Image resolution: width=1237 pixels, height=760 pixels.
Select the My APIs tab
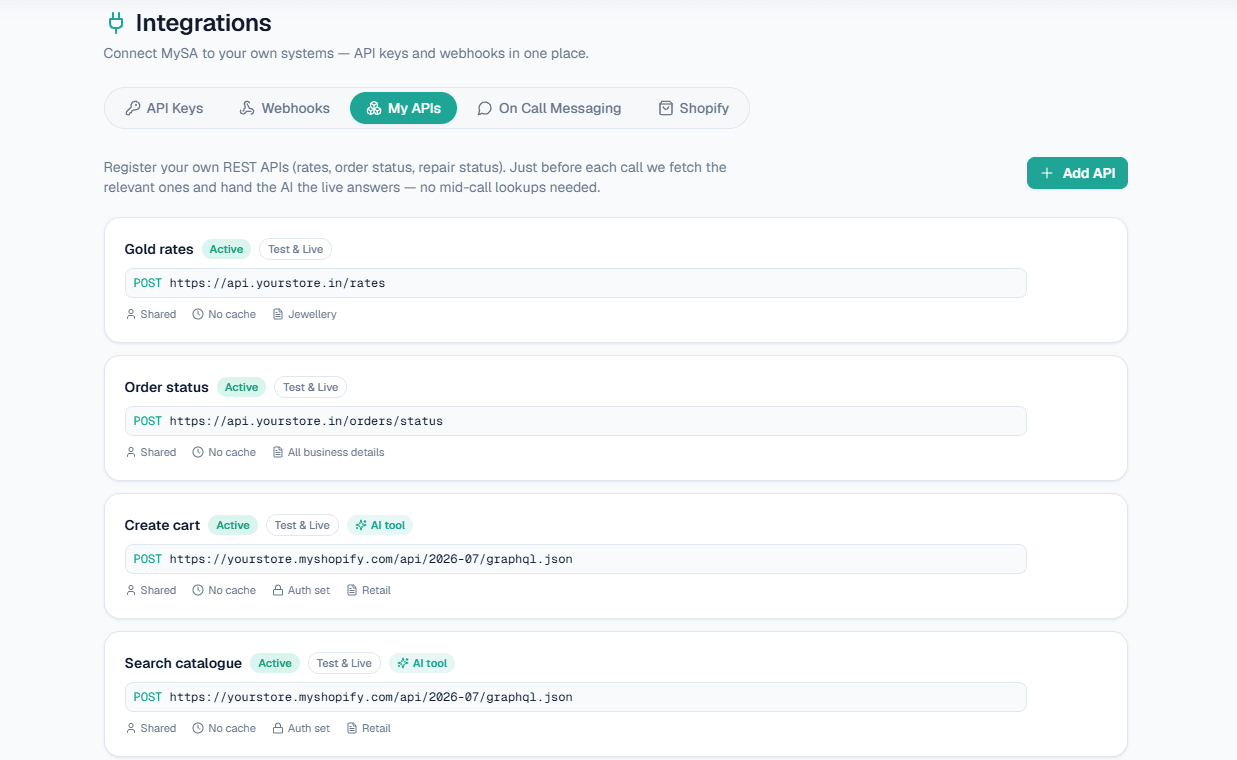[403, 108]
